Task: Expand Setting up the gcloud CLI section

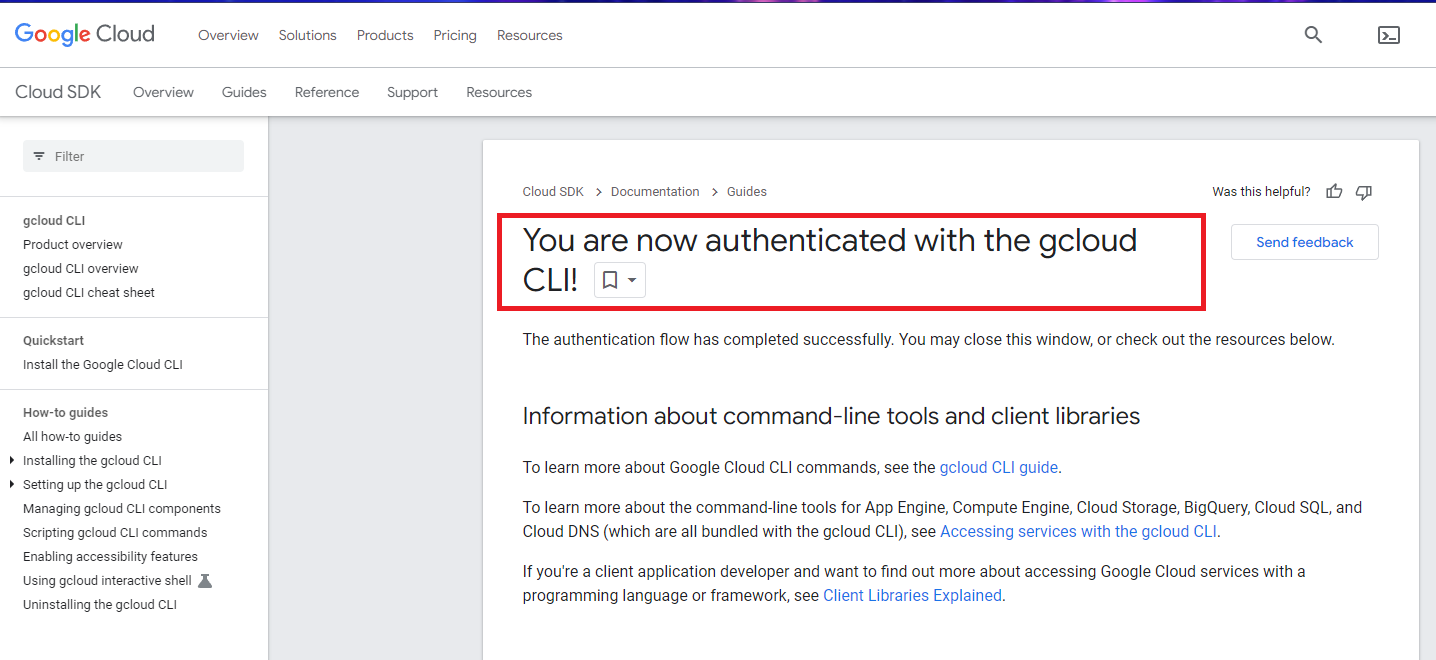Action: (x=12, y=485)
